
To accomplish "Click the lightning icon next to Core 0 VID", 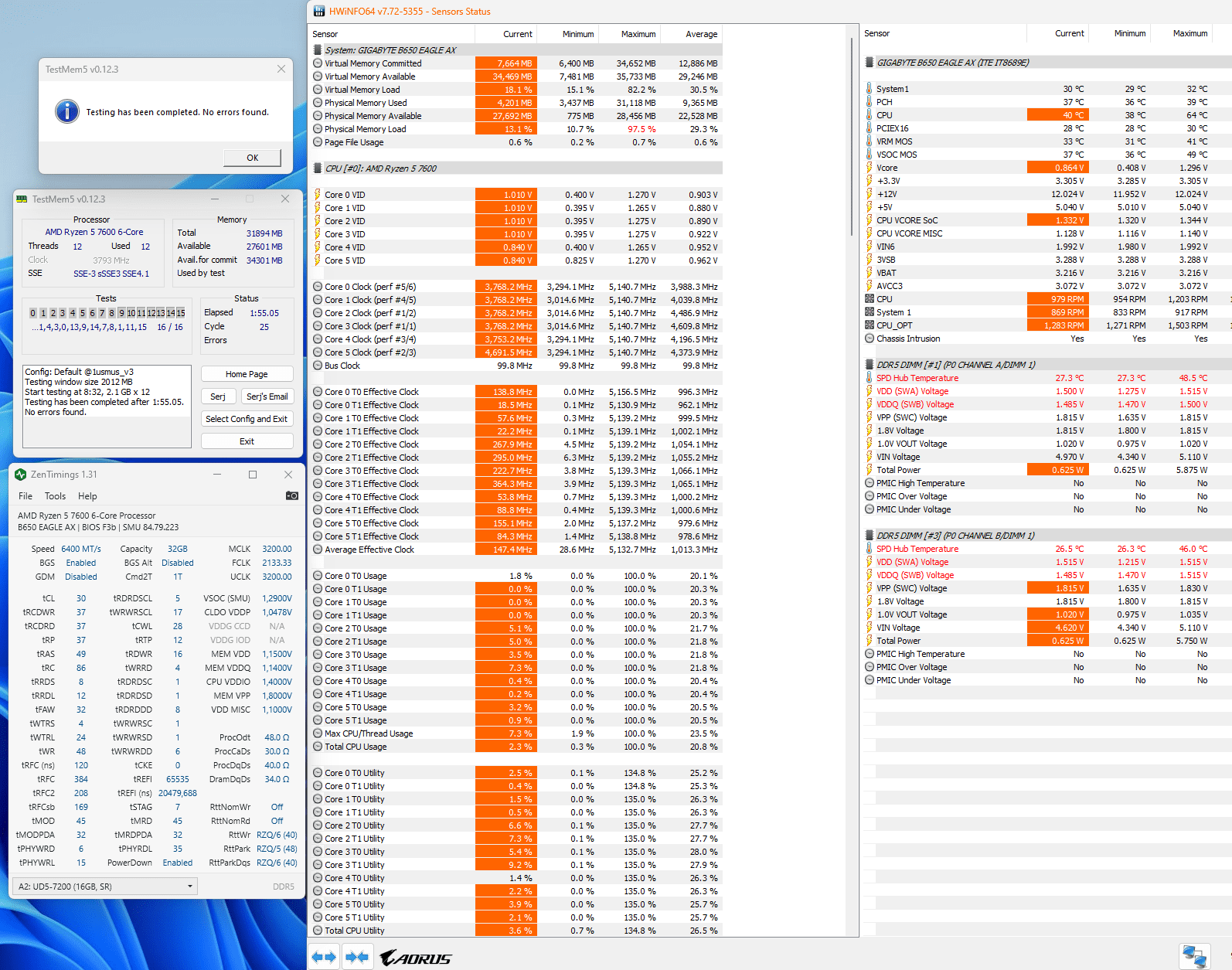I will [318, 195].
